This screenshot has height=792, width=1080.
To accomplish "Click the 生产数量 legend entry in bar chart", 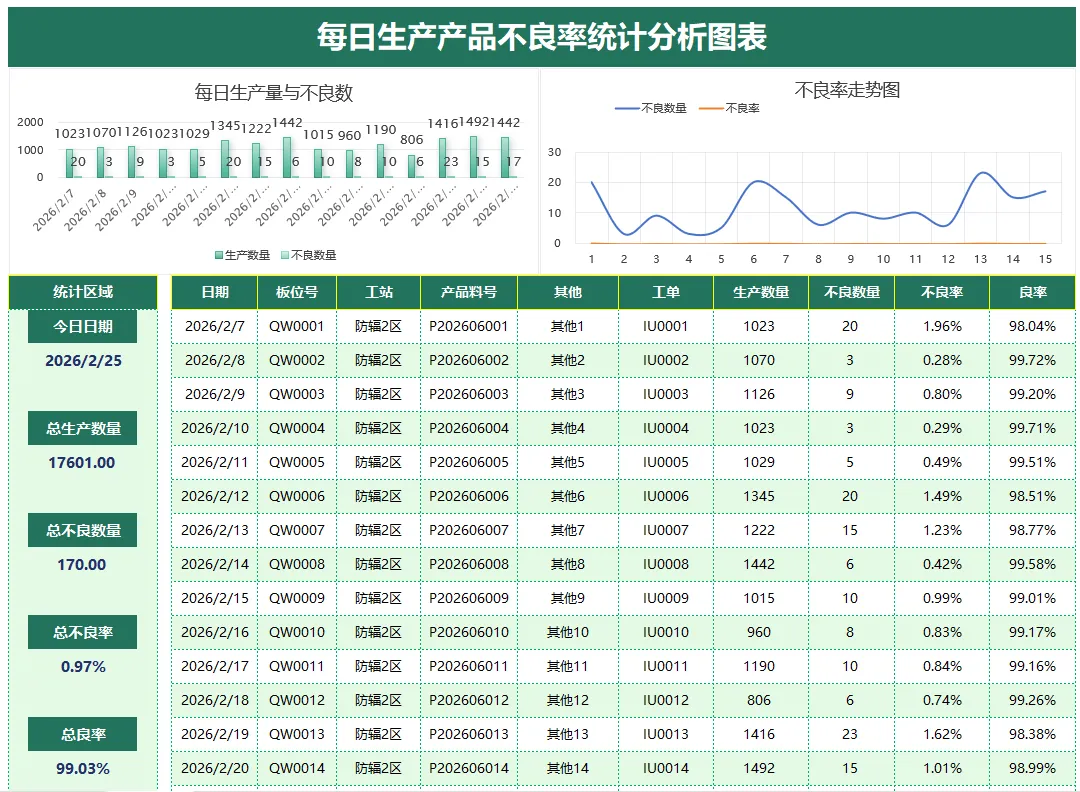I will (x=242, y=256).
